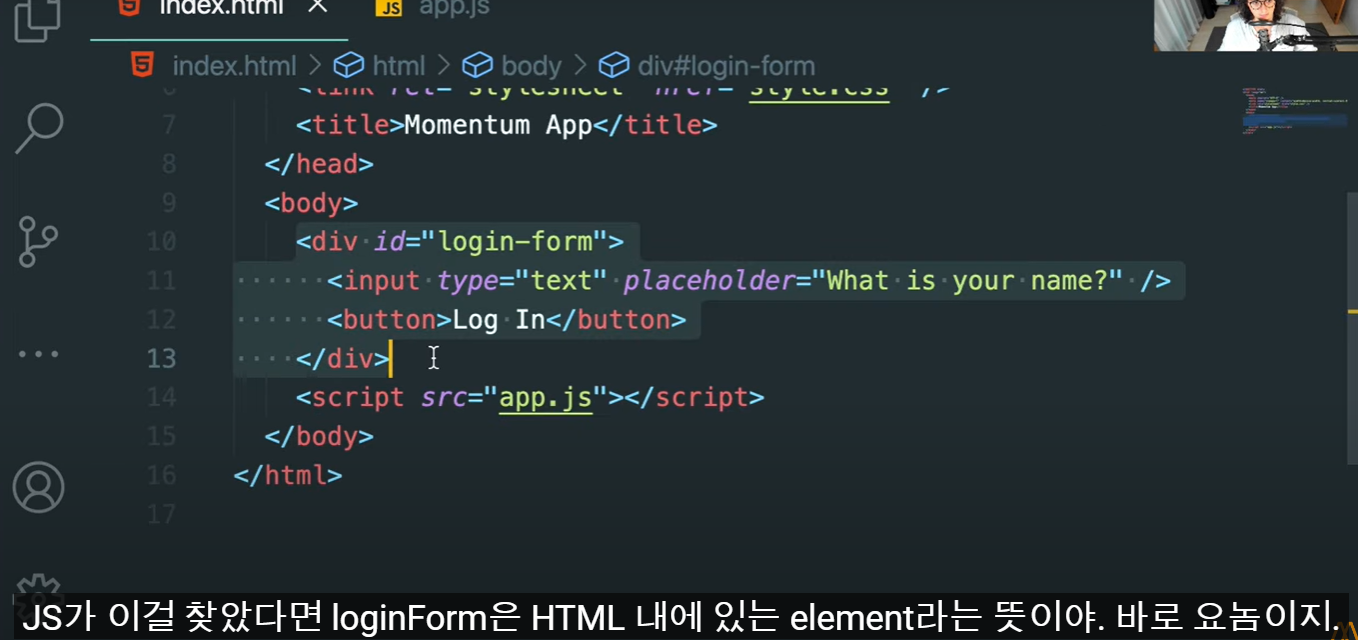Image resolution: width=1358 pixels, height=640 pixels.
Task: Follow the app.js link in script tag
Action: pos(546,397)
